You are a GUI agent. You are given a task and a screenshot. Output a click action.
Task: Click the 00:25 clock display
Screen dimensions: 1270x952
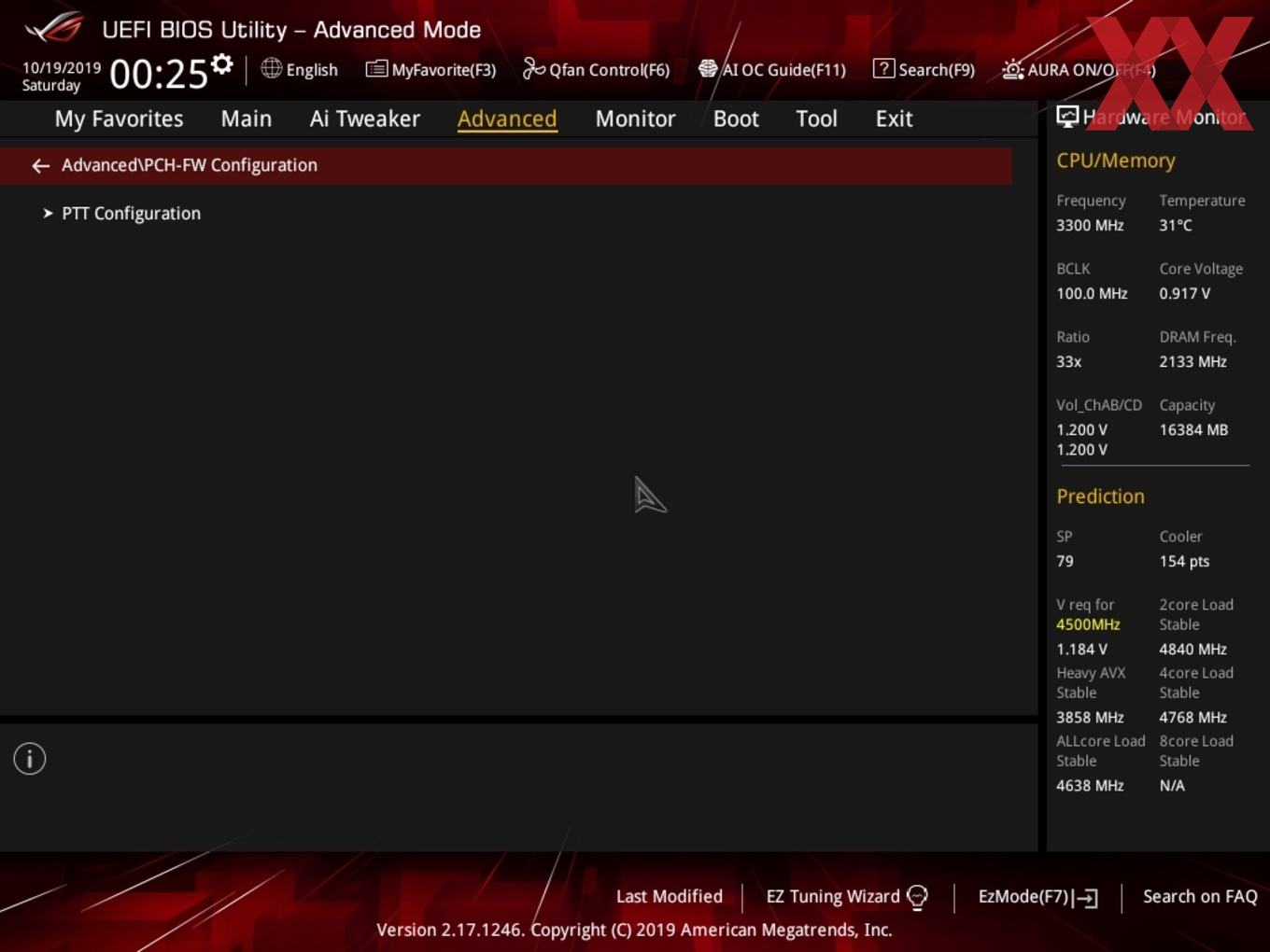[159, 74]
